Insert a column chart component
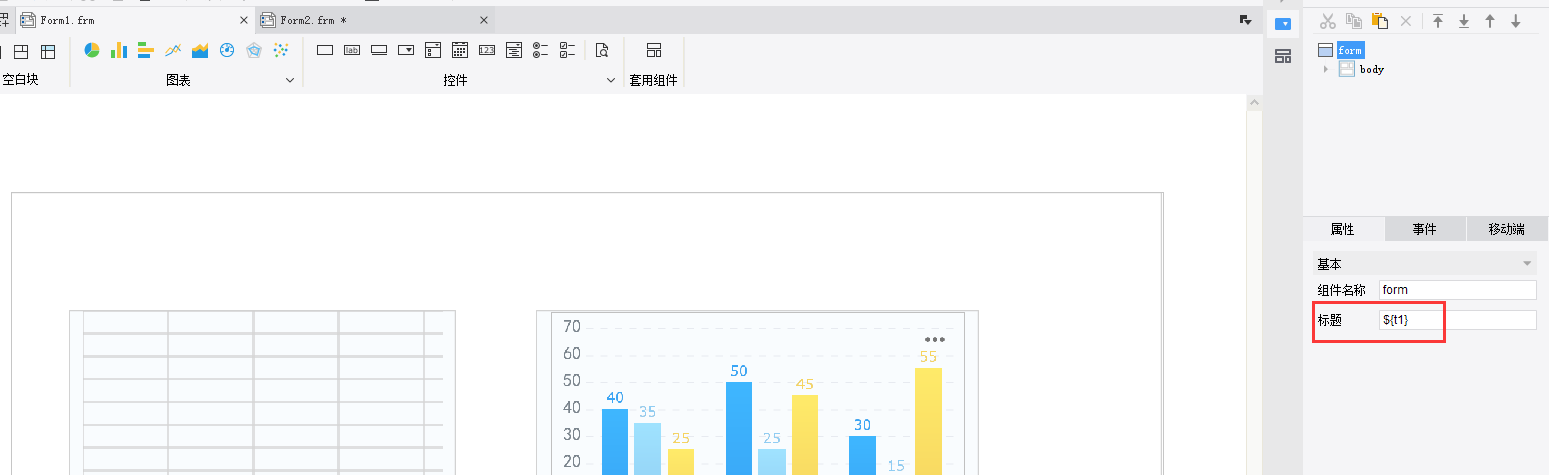 point(119,50)
